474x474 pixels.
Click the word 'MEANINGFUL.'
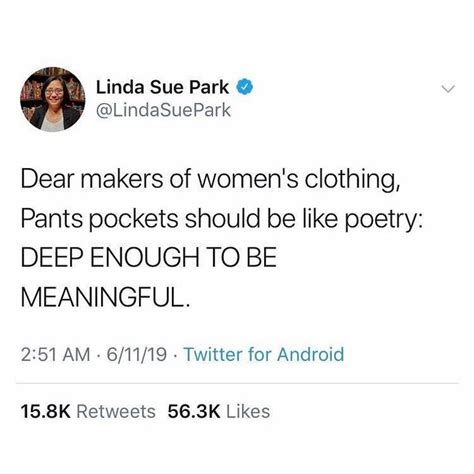pos(105,297)
